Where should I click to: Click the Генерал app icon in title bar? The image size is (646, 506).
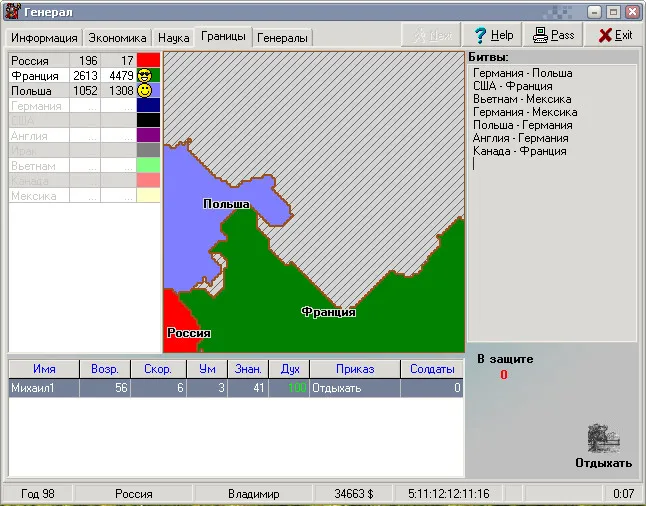pos(12,10)
